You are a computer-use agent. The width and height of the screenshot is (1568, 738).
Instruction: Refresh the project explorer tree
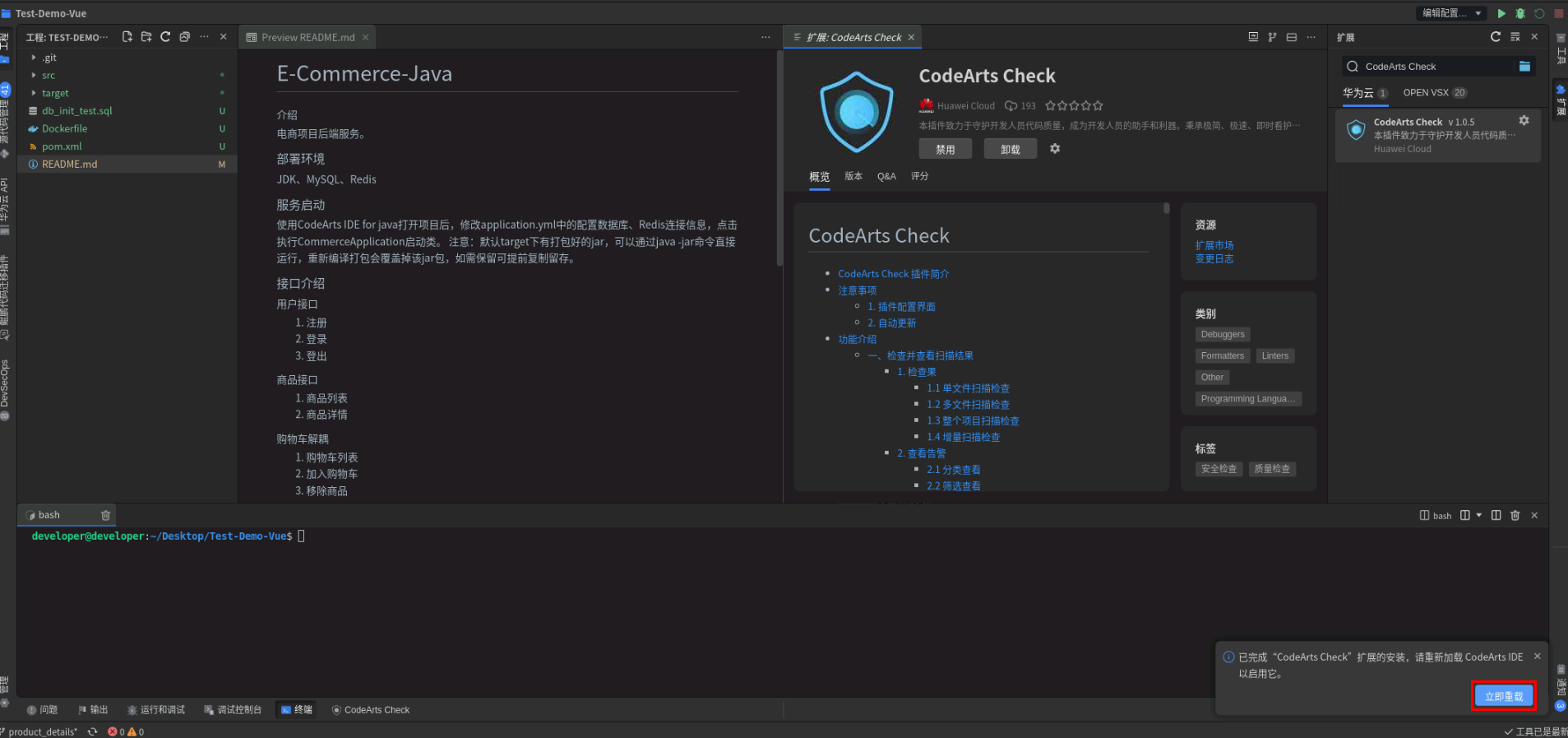click(x=165, y=37)
